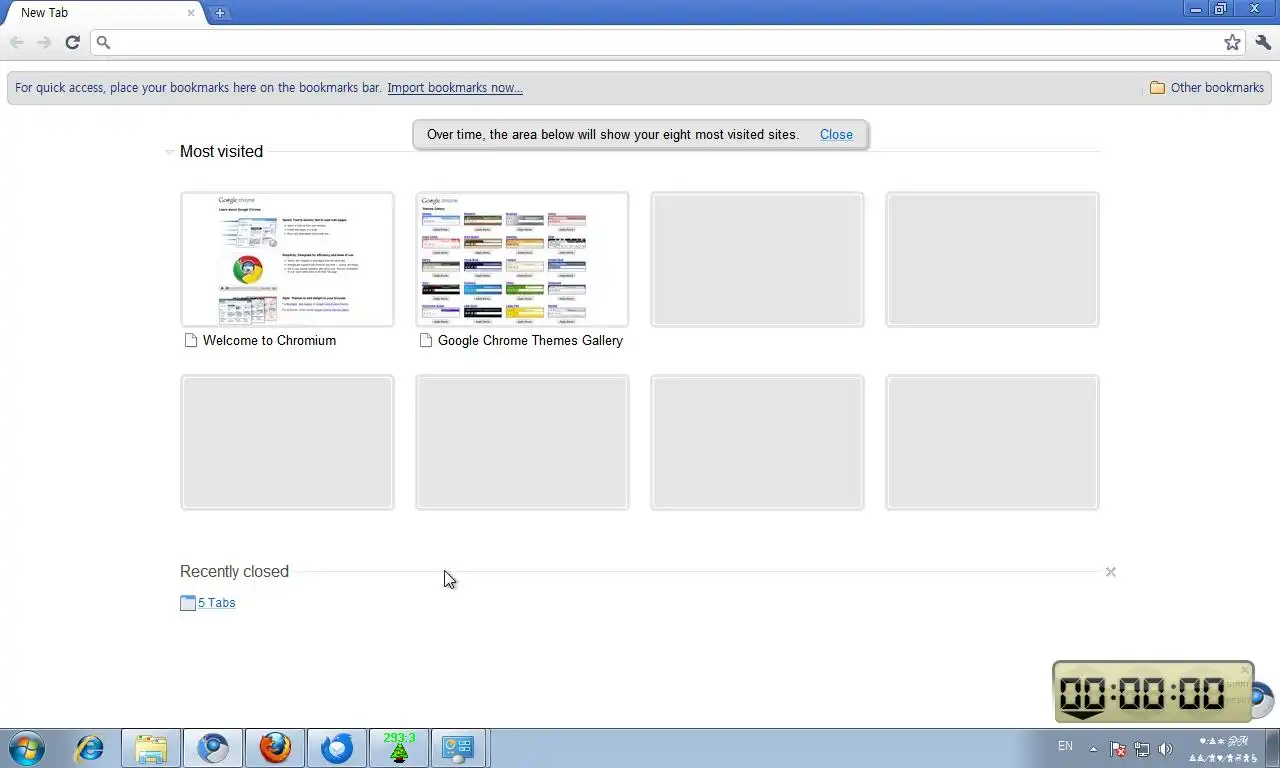The width and height of the screenshot is (1280, 768).
Task: Switch to Chromium taskbar button
Action: [213, 748]
